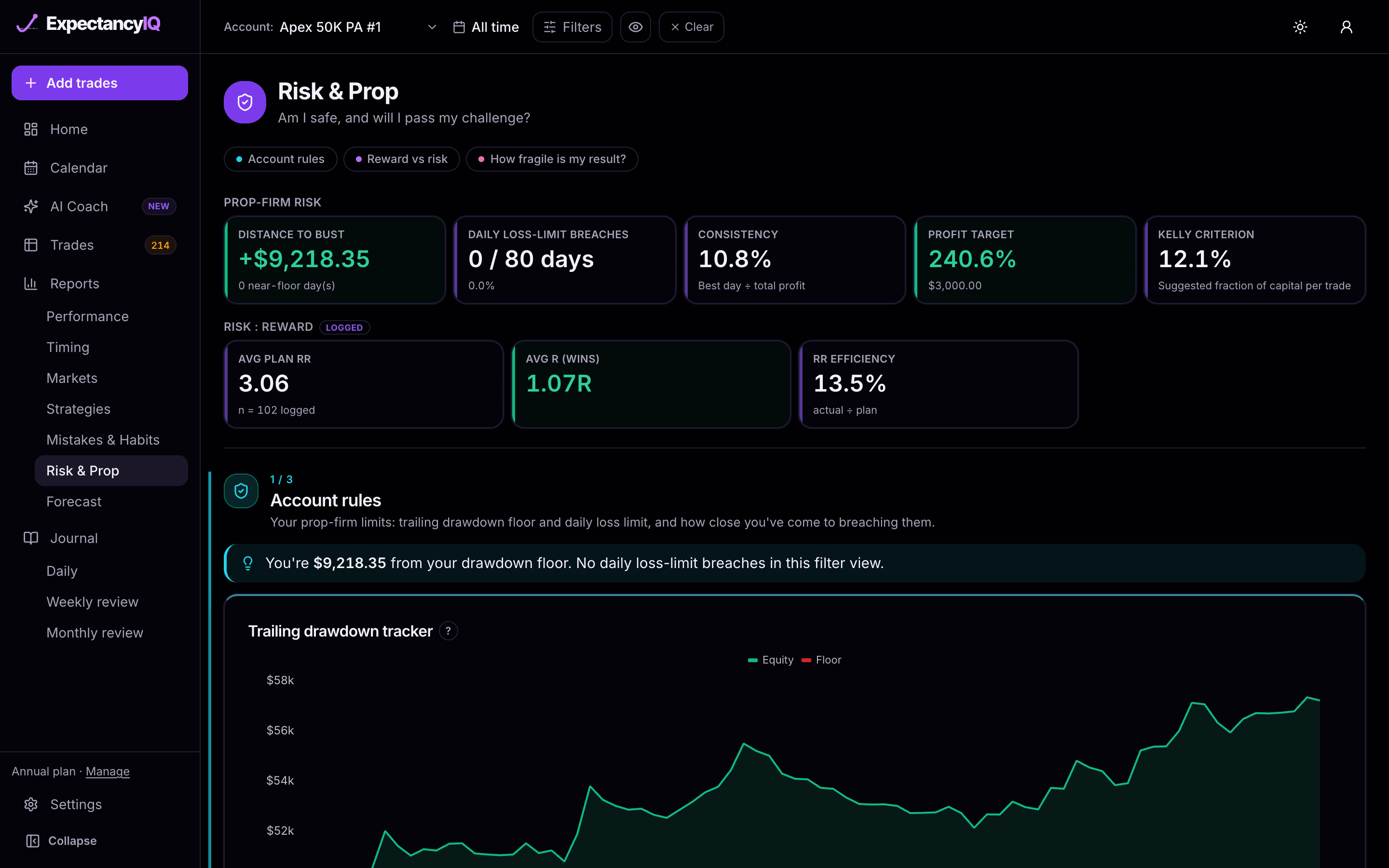1389x868 pixels.
Task: Click the 1 / 3 section counter
Action: [281, 479]
